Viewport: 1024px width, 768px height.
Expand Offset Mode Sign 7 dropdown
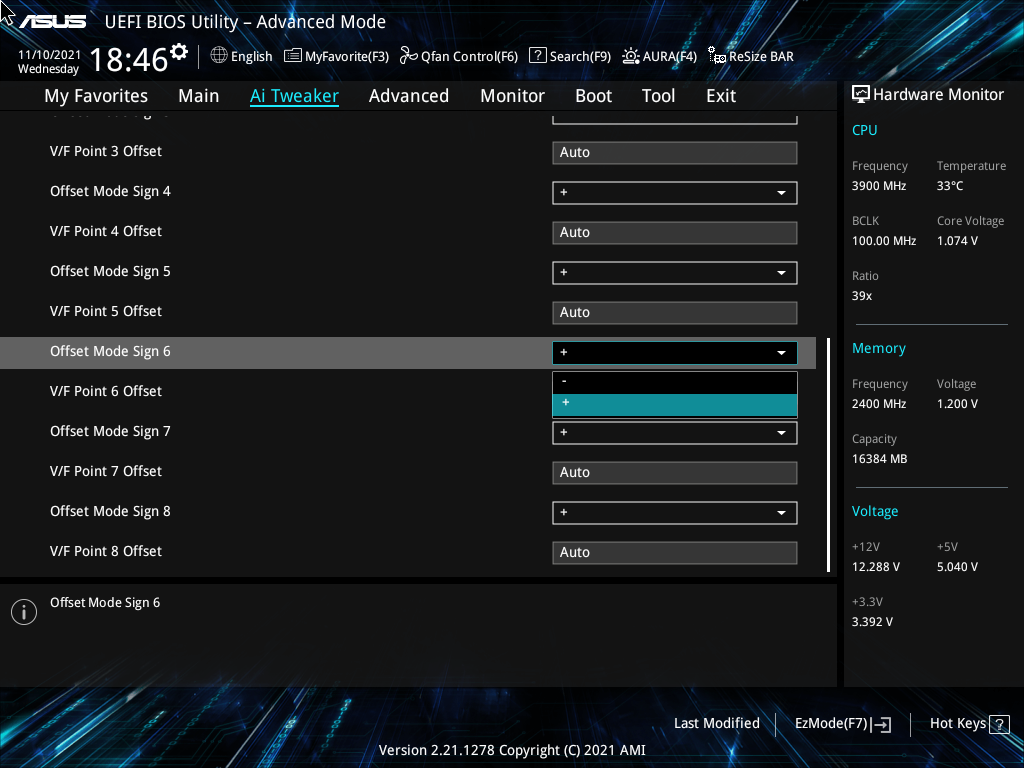[675, 433]
